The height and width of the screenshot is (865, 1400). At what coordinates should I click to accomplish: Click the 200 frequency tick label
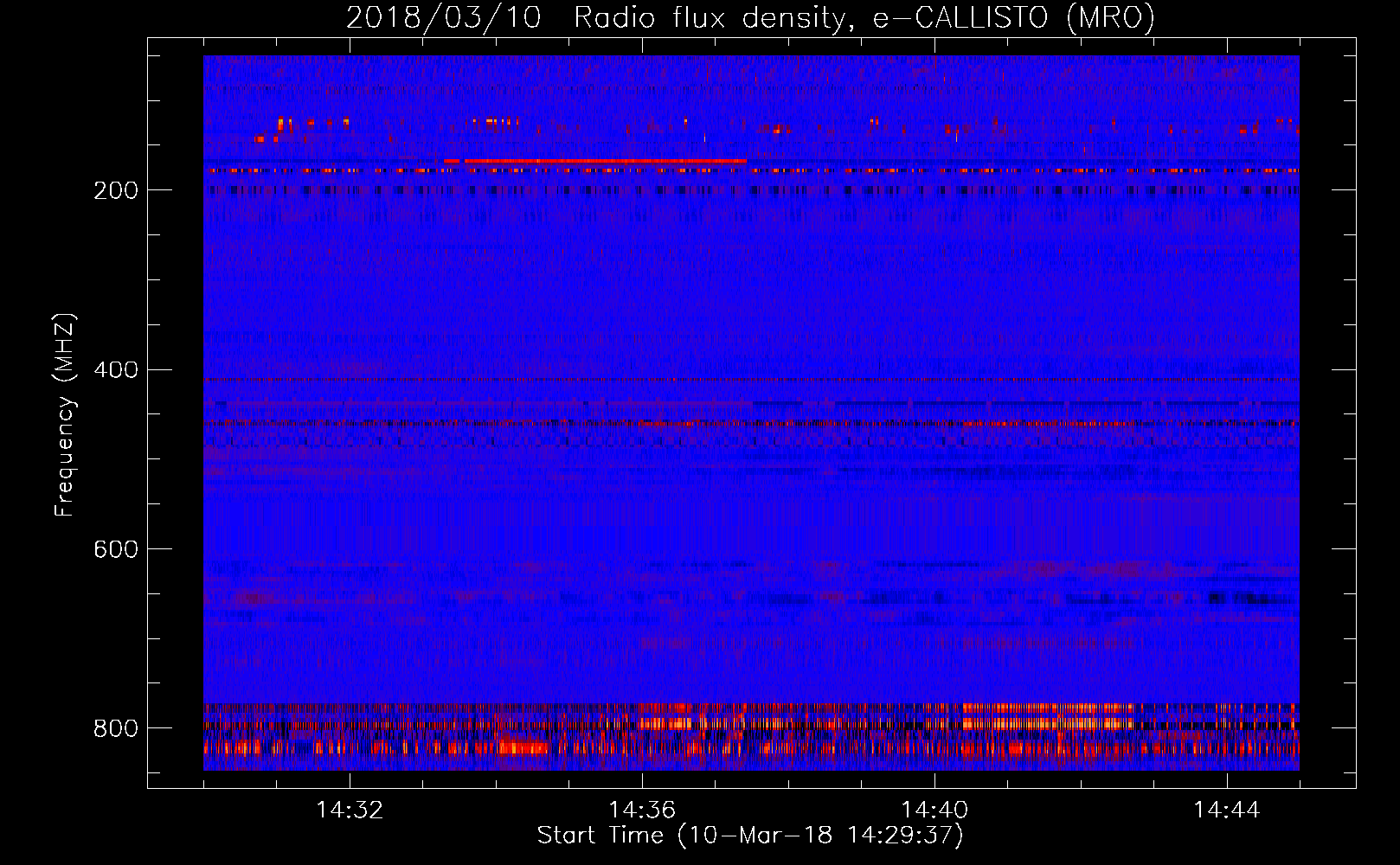click(116, 190)
